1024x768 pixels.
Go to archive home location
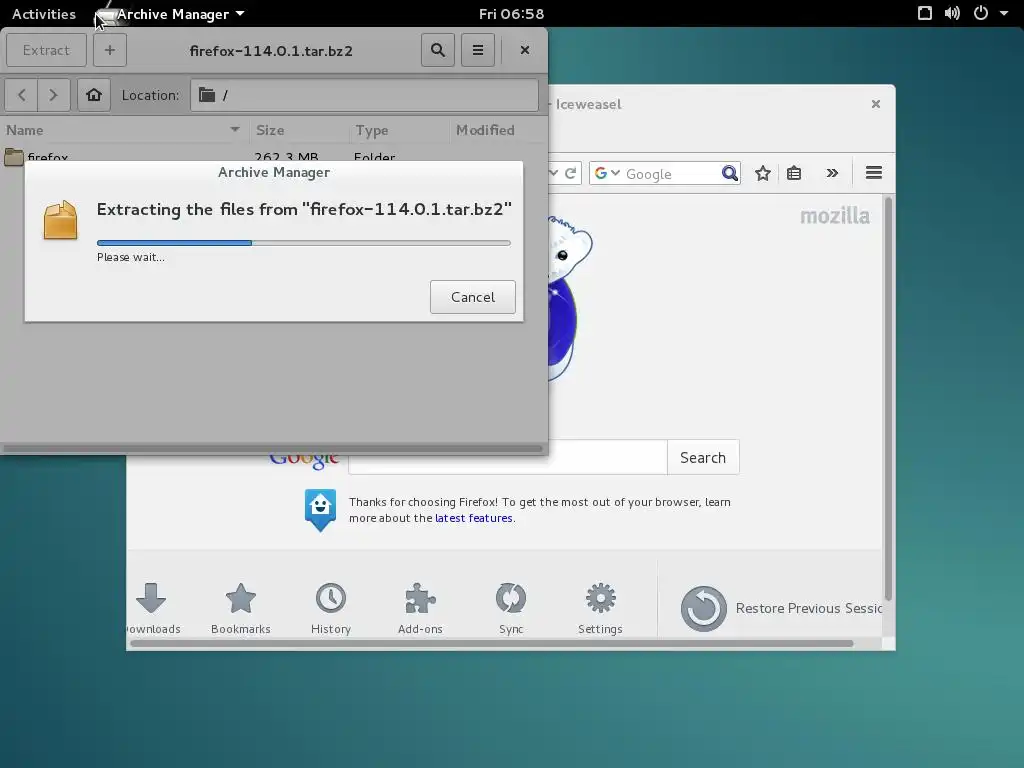pos(94,95)
